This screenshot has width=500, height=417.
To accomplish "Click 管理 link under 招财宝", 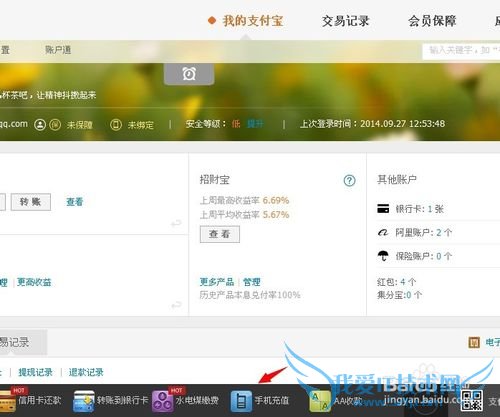I will (252, 282).
